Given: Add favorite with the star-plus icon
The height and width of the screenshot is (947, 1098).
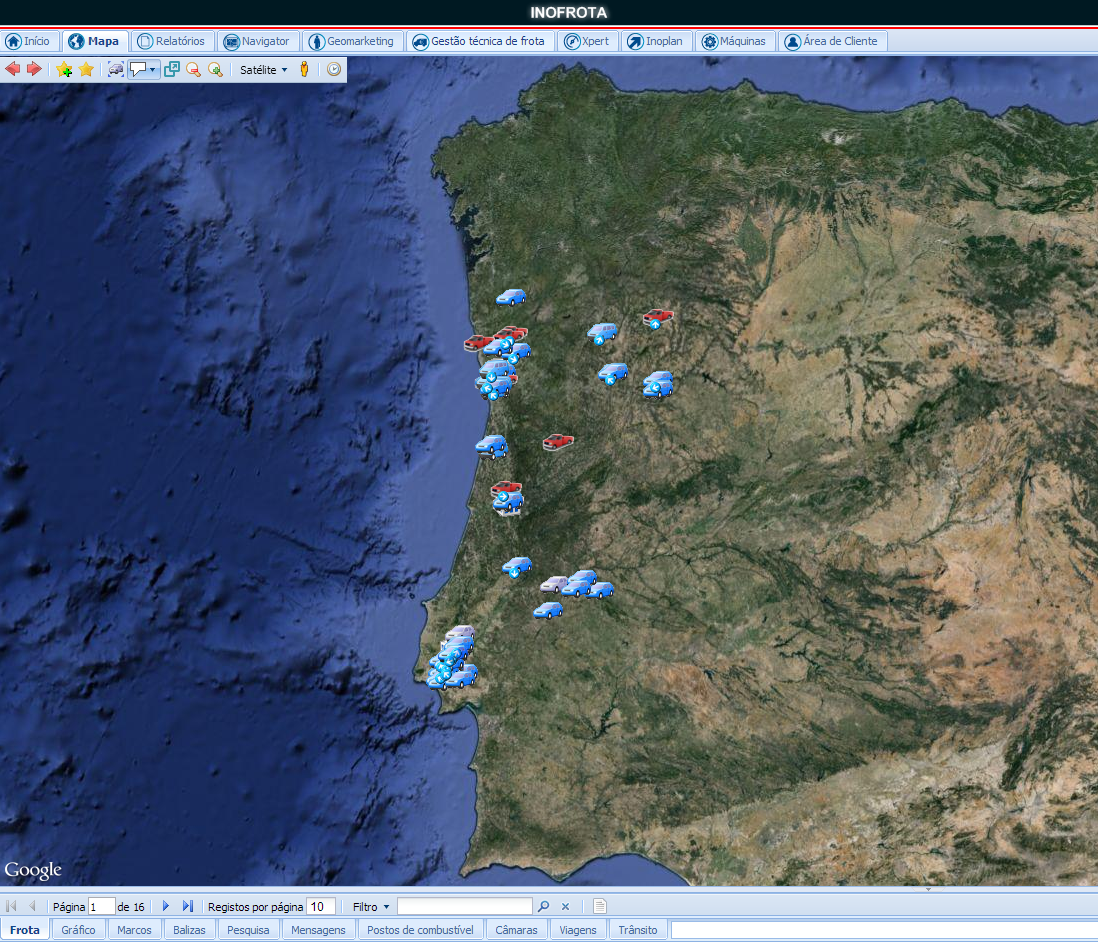Looking at the screenshot, I should pyautogui.click(x=64, y=69).
